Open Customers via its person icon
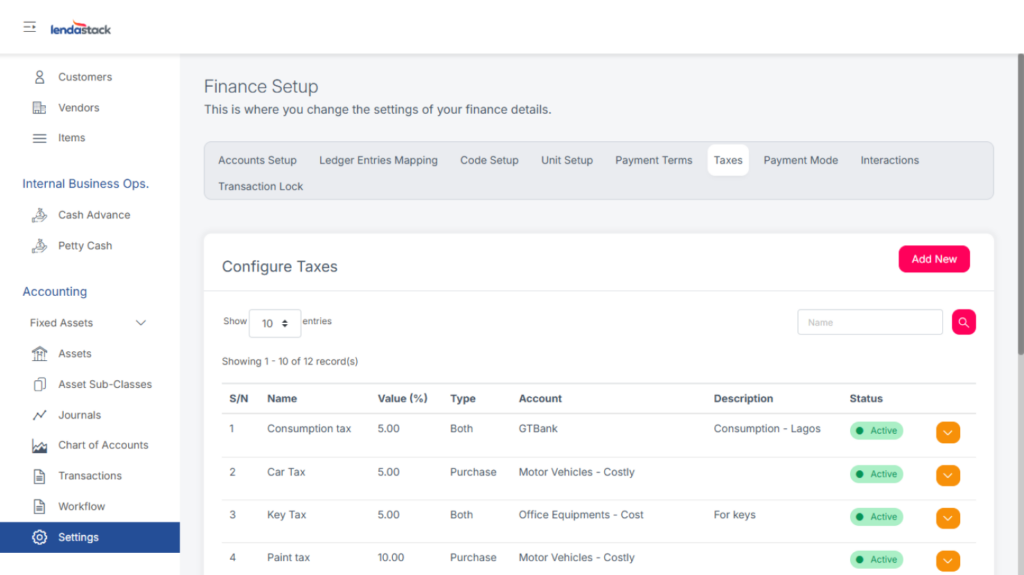1024x575 pixels. [x=40, y=77]
